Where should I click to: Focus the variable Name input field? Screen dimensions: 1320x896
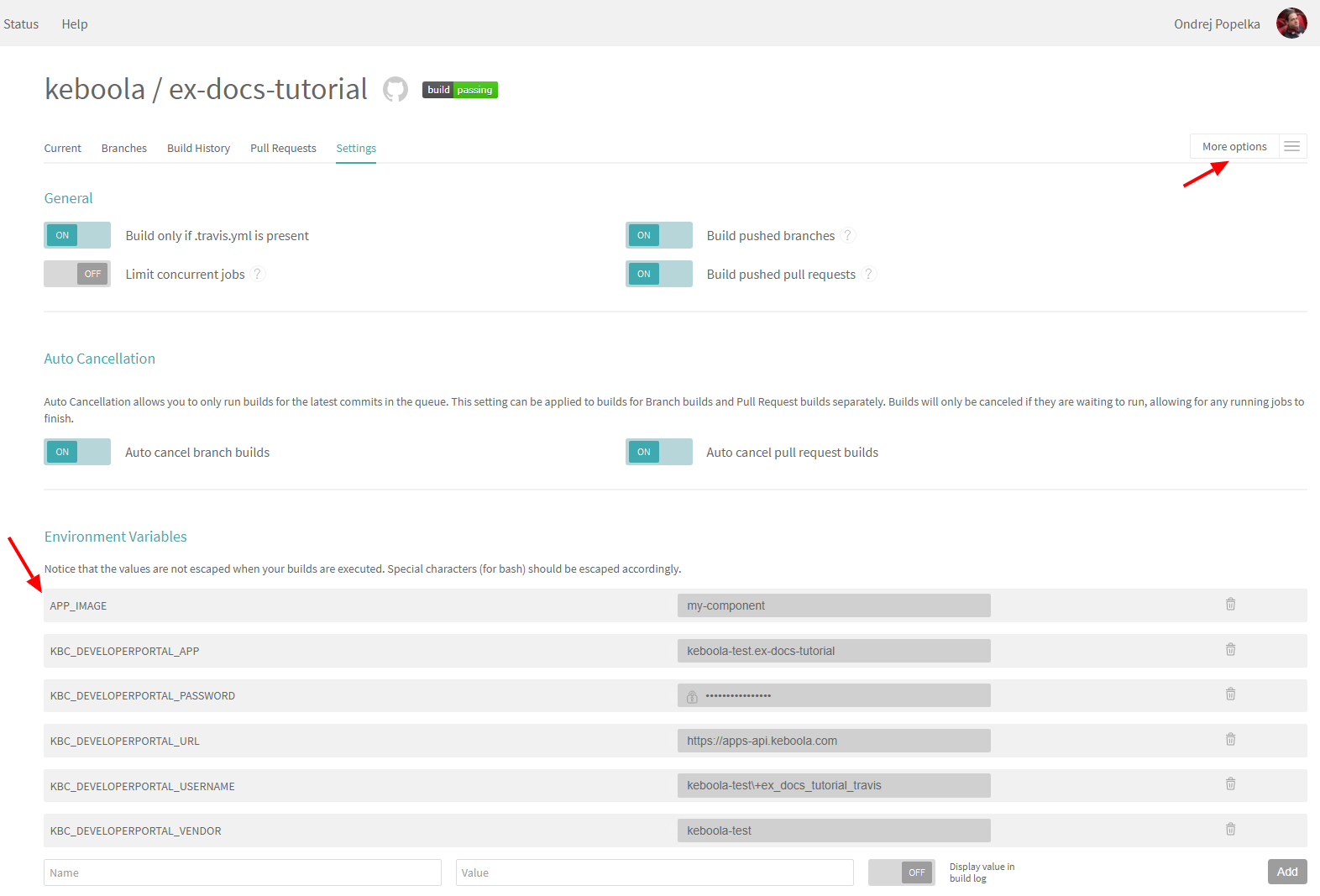(x=243, y=872)
